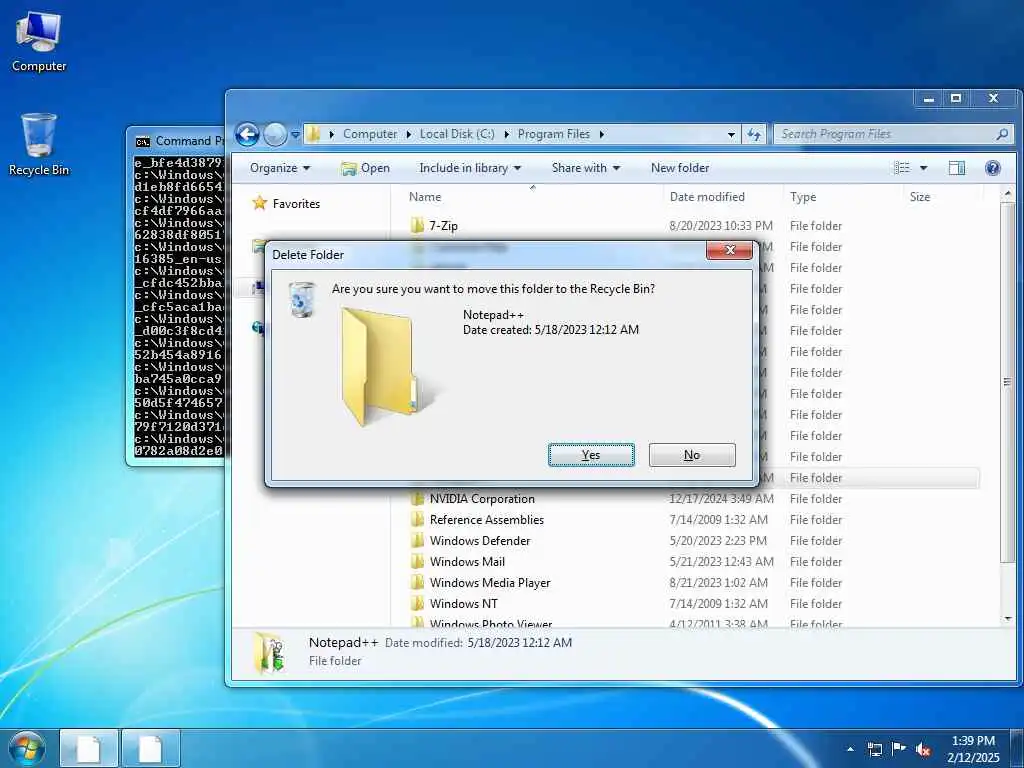Viewport: 1024px width, 768px height.
Task: Click the blue Help icon
Action: (x=993, y=168)
